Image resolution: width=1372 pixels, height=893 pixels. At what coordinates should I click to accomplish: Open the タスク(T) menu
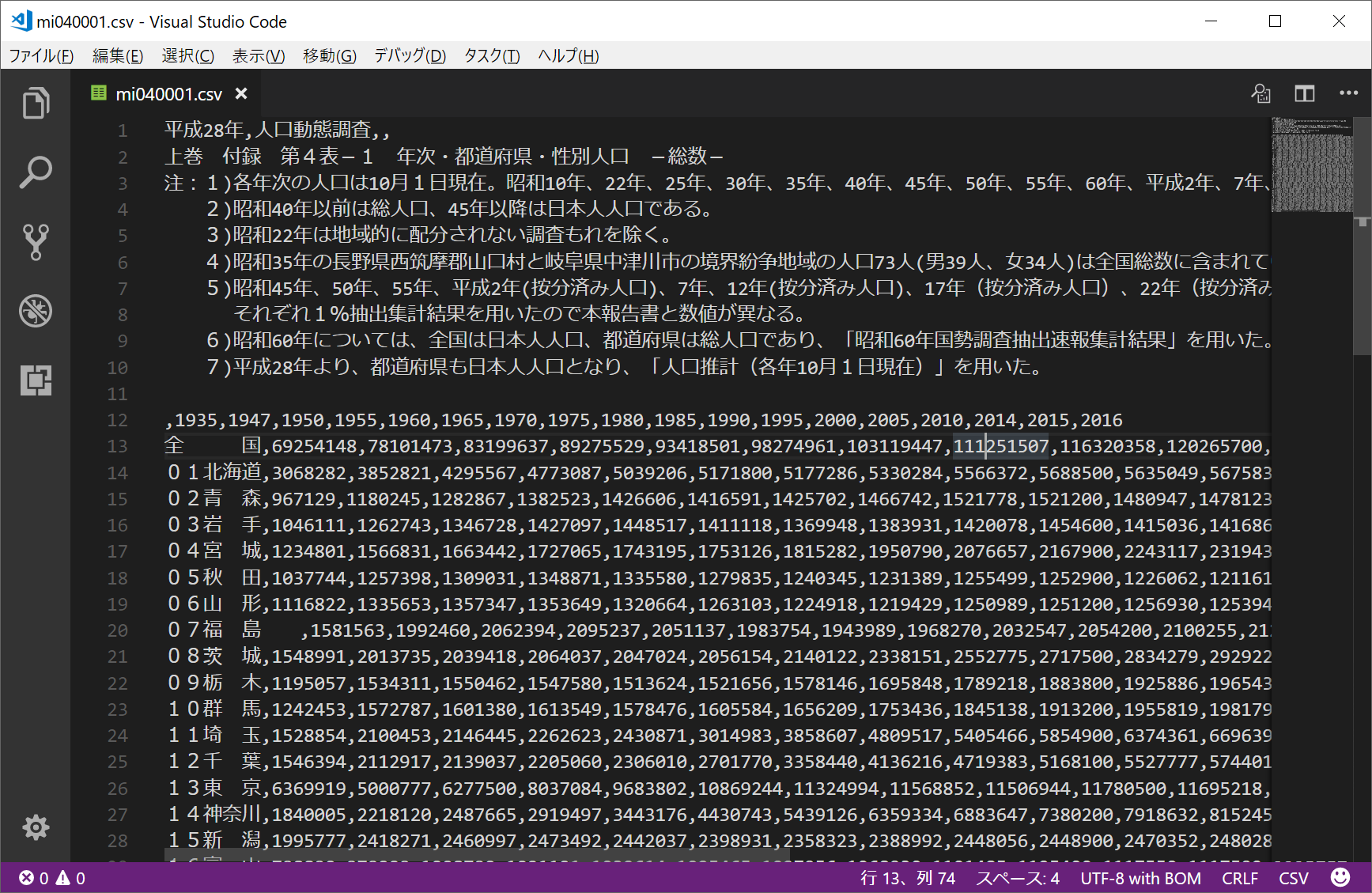pyautogui.click(x=492, y=56)
